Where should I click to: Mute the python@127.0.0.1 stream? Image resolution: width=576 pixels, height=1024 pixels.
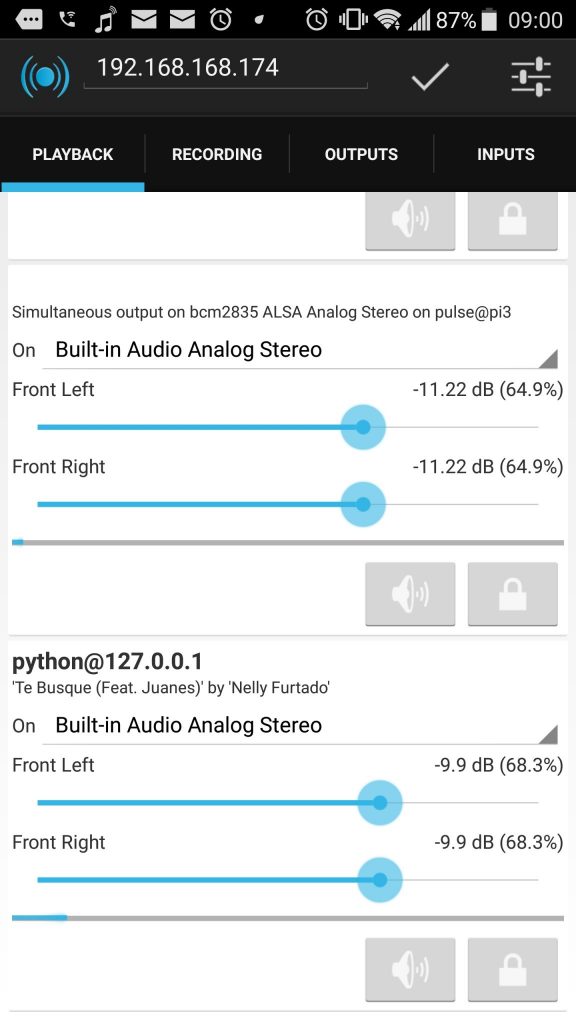tap(410, 969)
